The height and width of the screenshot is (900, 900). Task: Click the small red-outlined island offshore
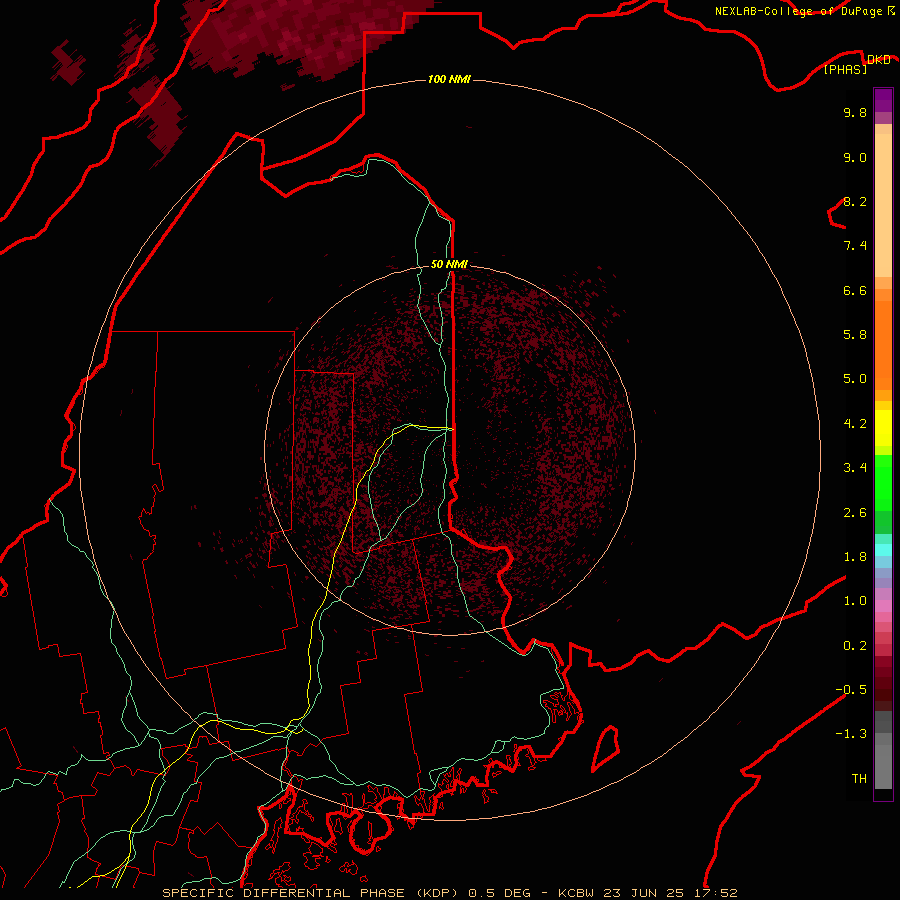pyautogui.click(x=606, y=748)
